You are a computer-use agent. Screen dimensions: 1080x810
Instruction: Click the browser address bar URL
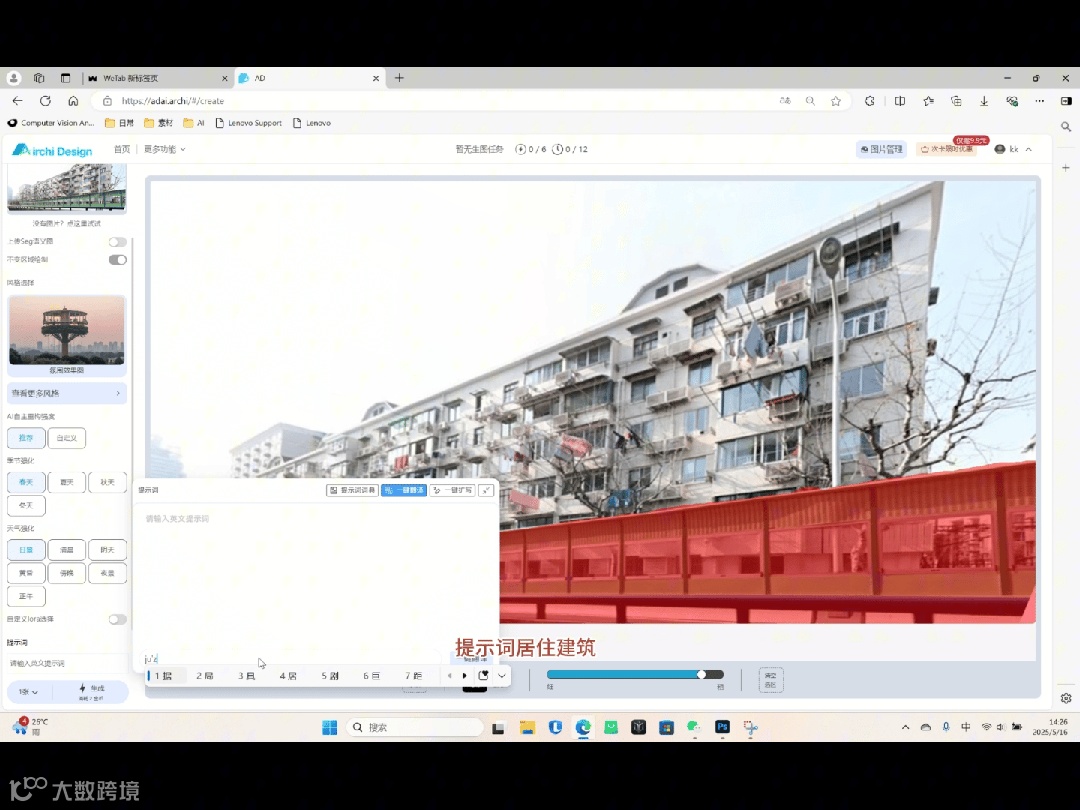pyautogui.click(x=173, y=101)
